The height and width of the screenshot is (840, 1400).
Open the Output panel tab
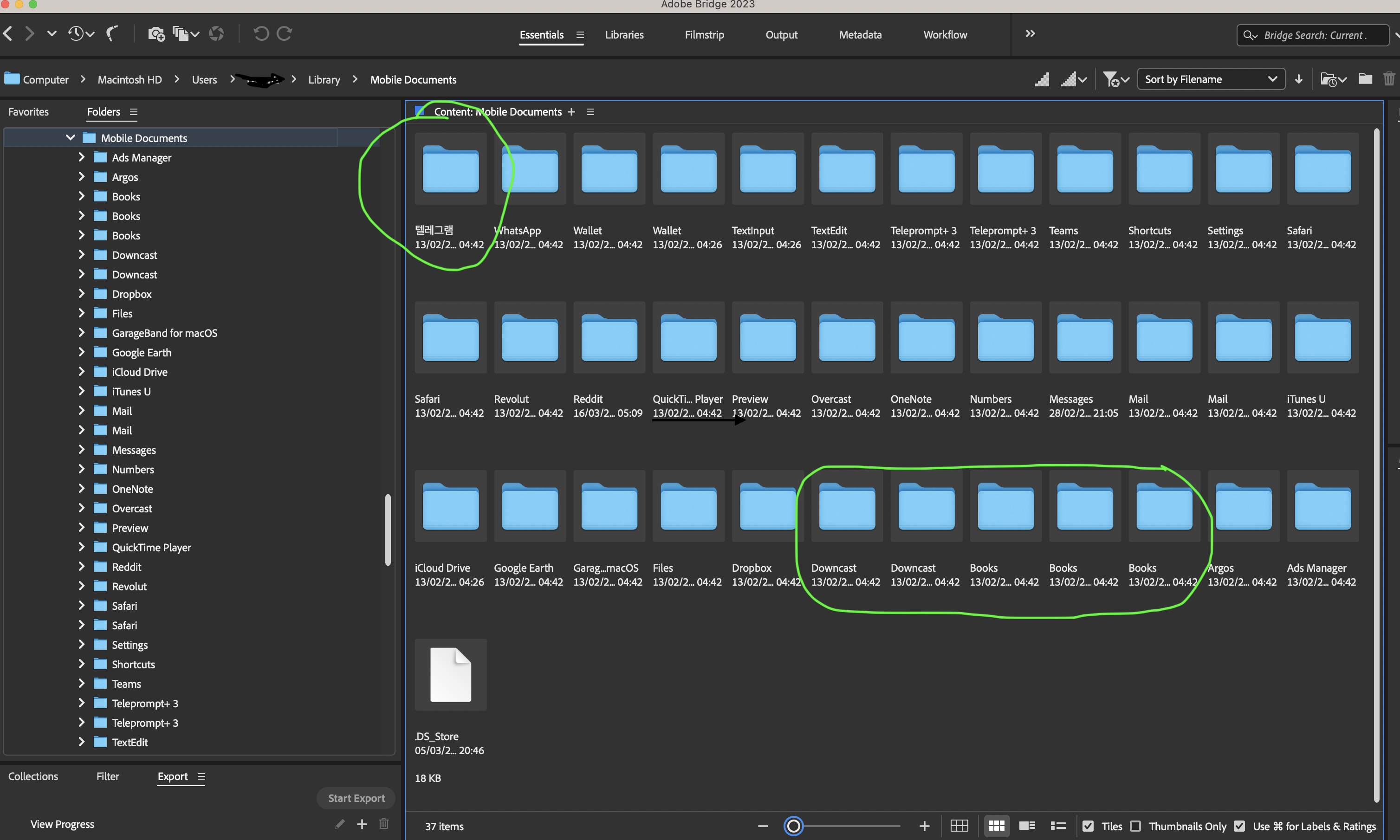(781, 34)
